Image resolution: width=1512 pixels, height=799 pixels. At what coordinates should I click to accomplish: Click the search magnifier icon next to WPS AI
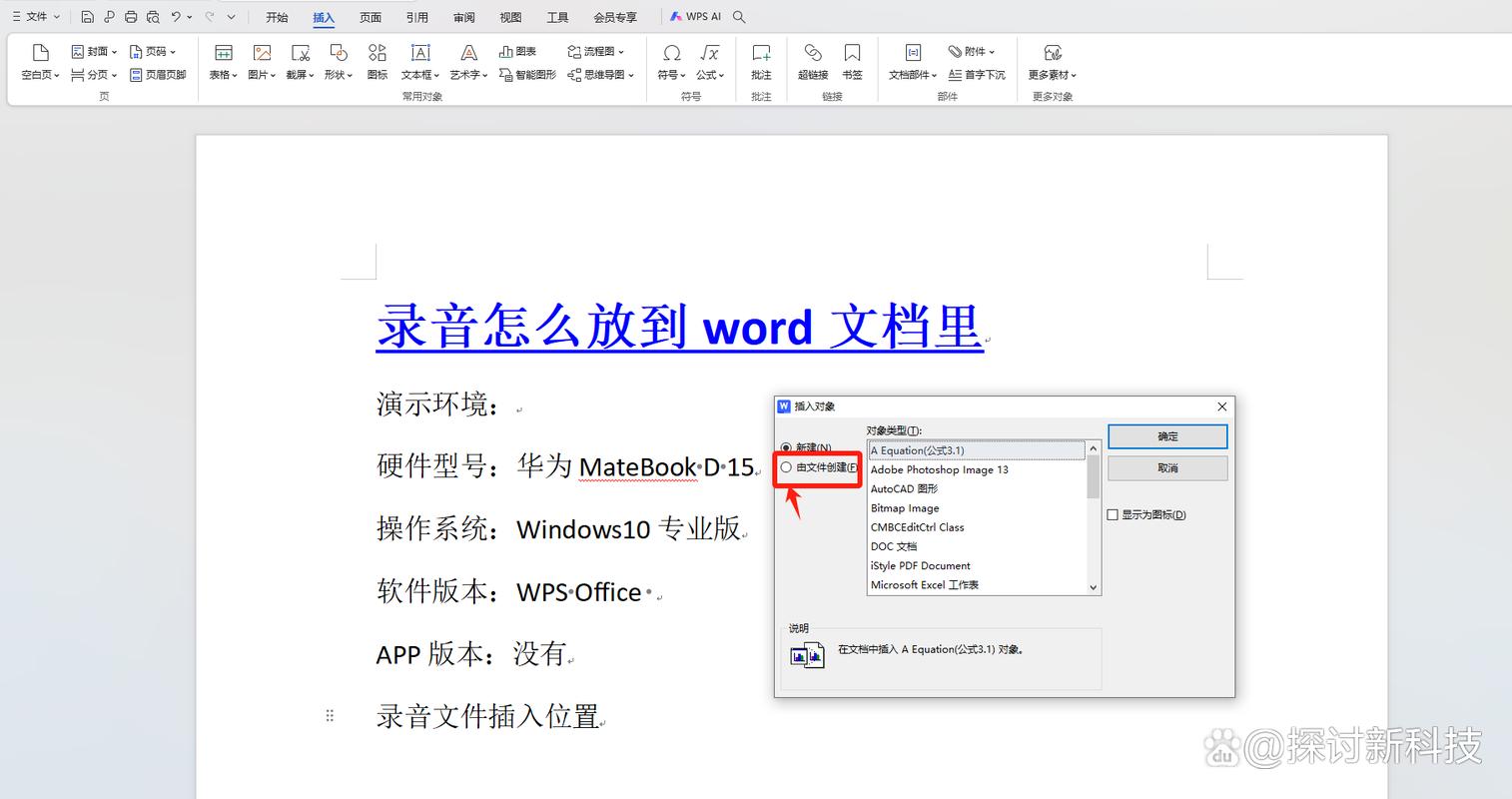coord(739,17)
